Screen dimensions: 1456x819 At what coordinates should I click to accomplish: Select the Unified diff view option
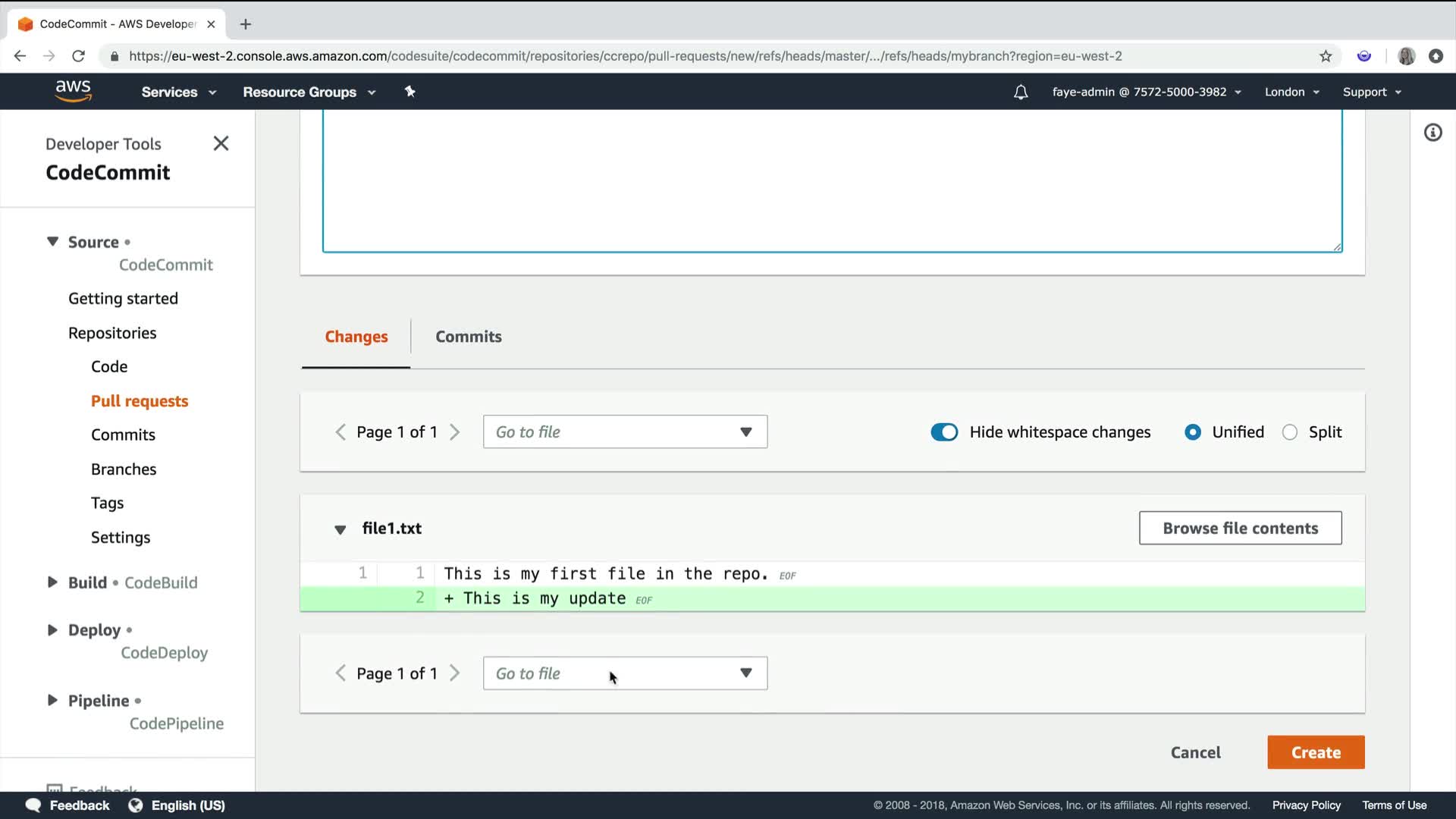tap(1193, 432)
